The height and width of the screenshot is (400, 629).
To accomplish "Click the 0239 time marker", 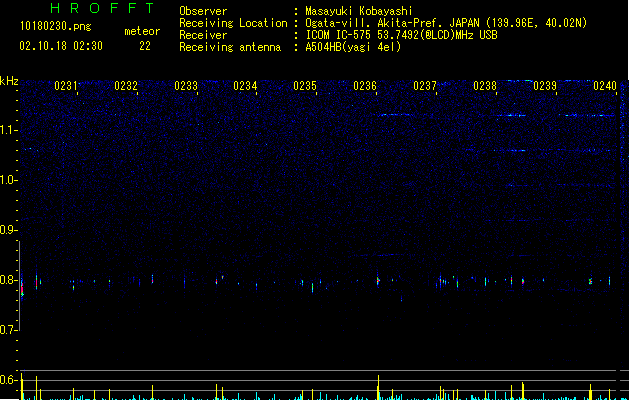I will tap(545, 86).
